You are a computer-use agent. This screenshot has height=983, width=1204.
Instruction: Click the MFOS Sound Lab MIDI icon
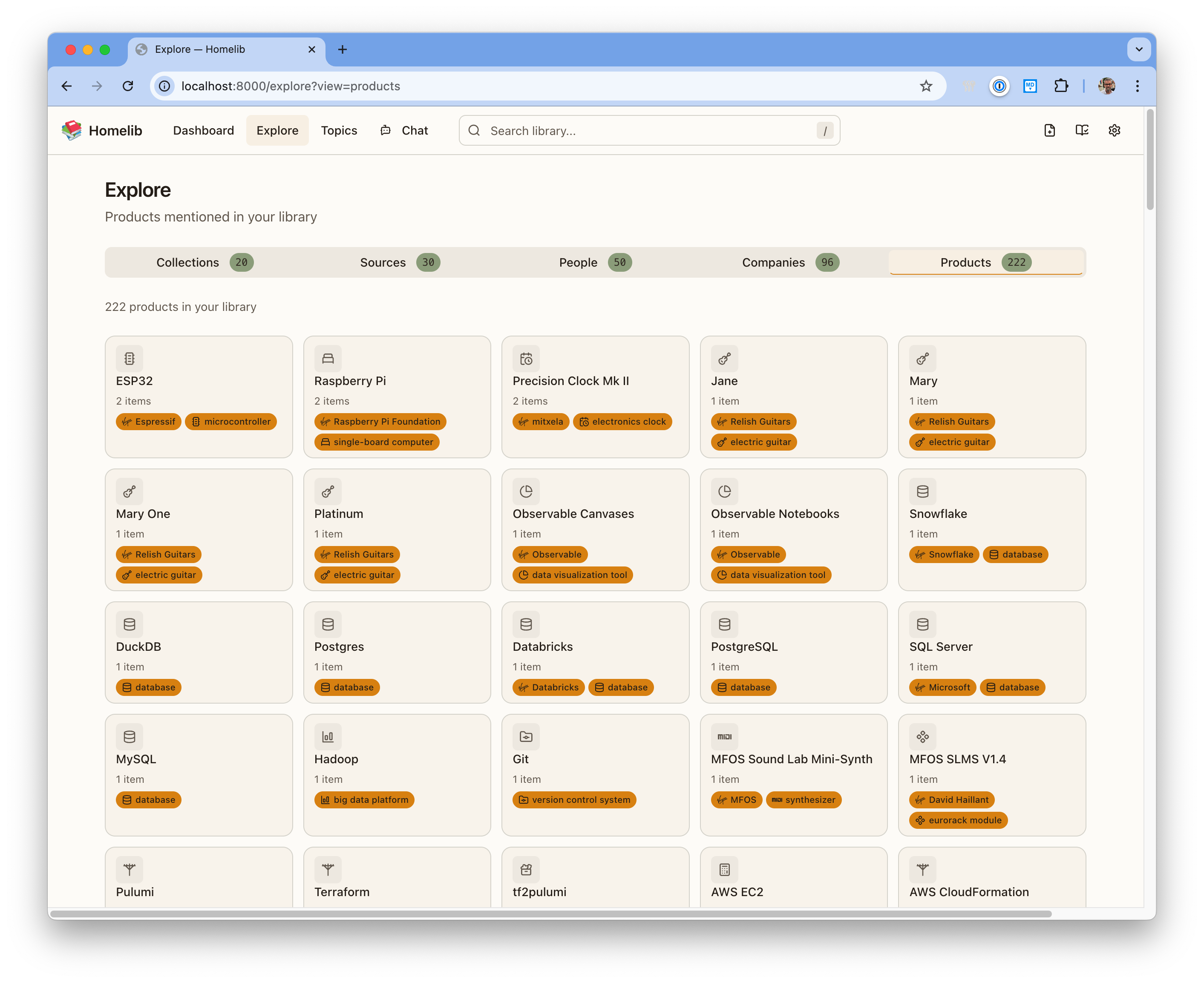click(x=724, y=737)
